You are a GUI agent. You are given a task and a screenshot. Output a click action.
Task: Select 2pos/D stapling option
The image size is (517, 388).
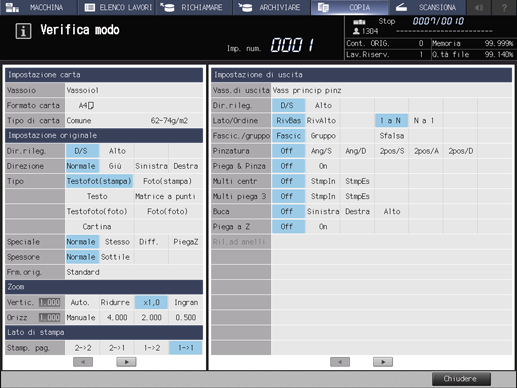coord(460,151)
